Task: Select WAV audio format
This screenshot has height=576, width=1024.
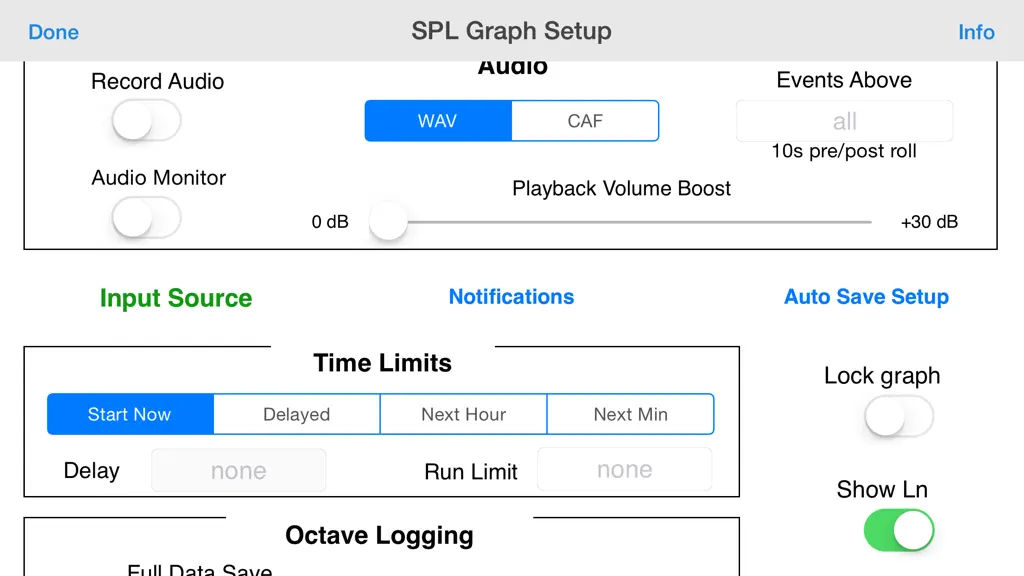Action: tap(438, 121)
